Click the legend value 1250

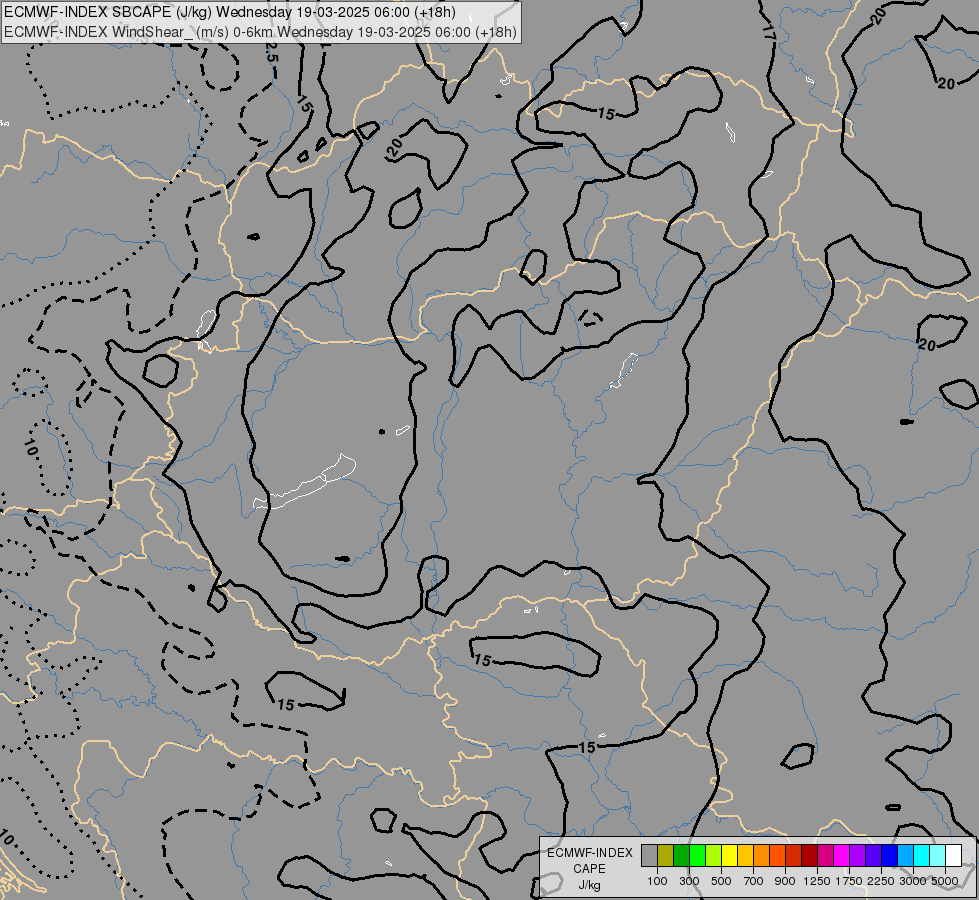817,881
